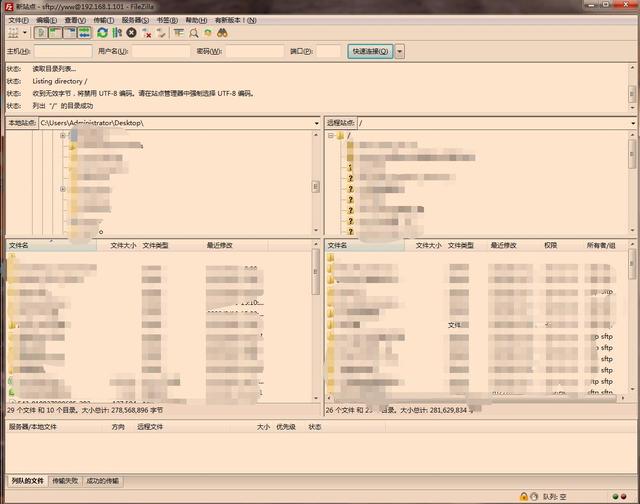This screenshot has height=504, width=640.
Task: Open the 本地站点 path dropdown
Action: [316, 123]
